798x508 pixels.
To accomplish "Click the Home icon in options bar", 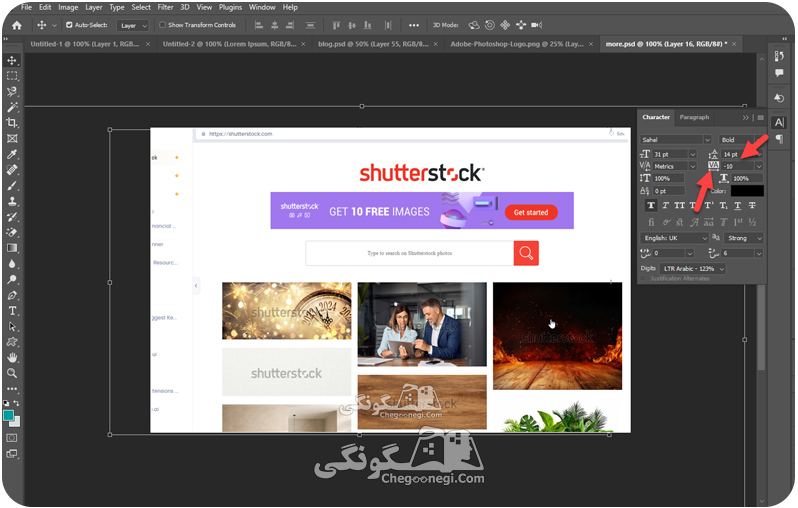I will pos(17,25).
